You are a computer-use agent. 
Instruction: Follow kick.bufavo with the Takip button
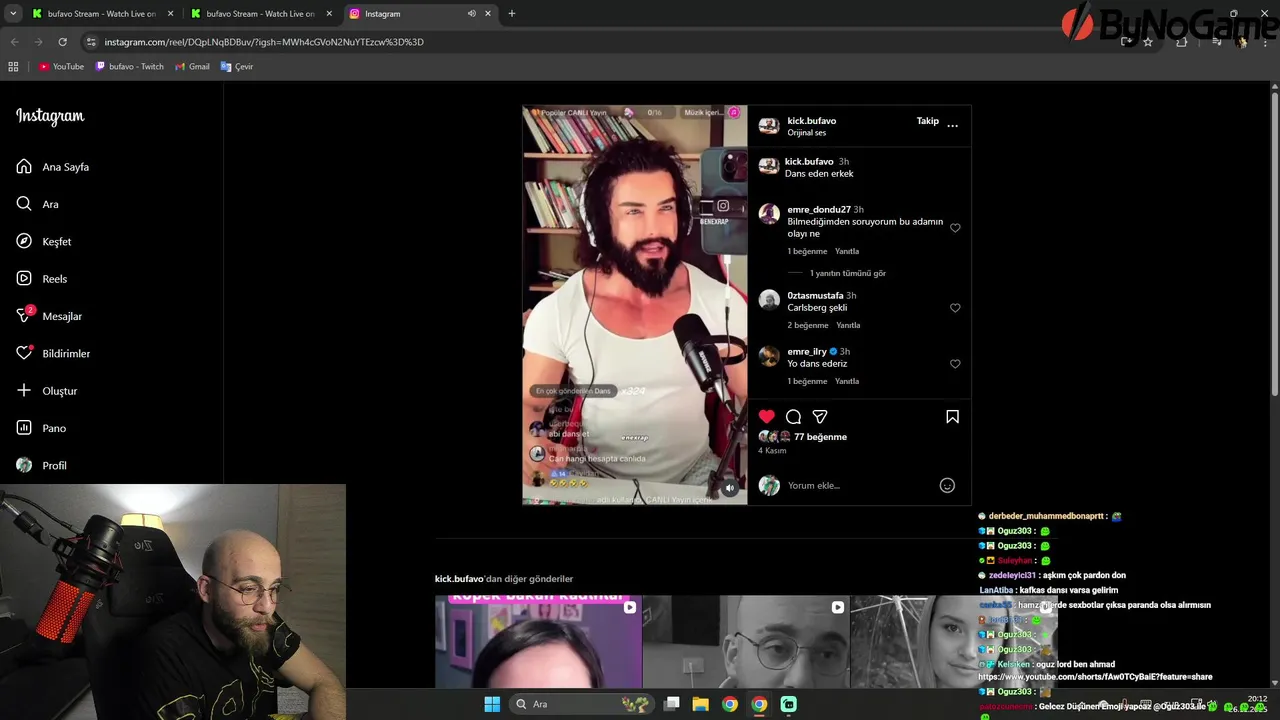coord(928,121)
